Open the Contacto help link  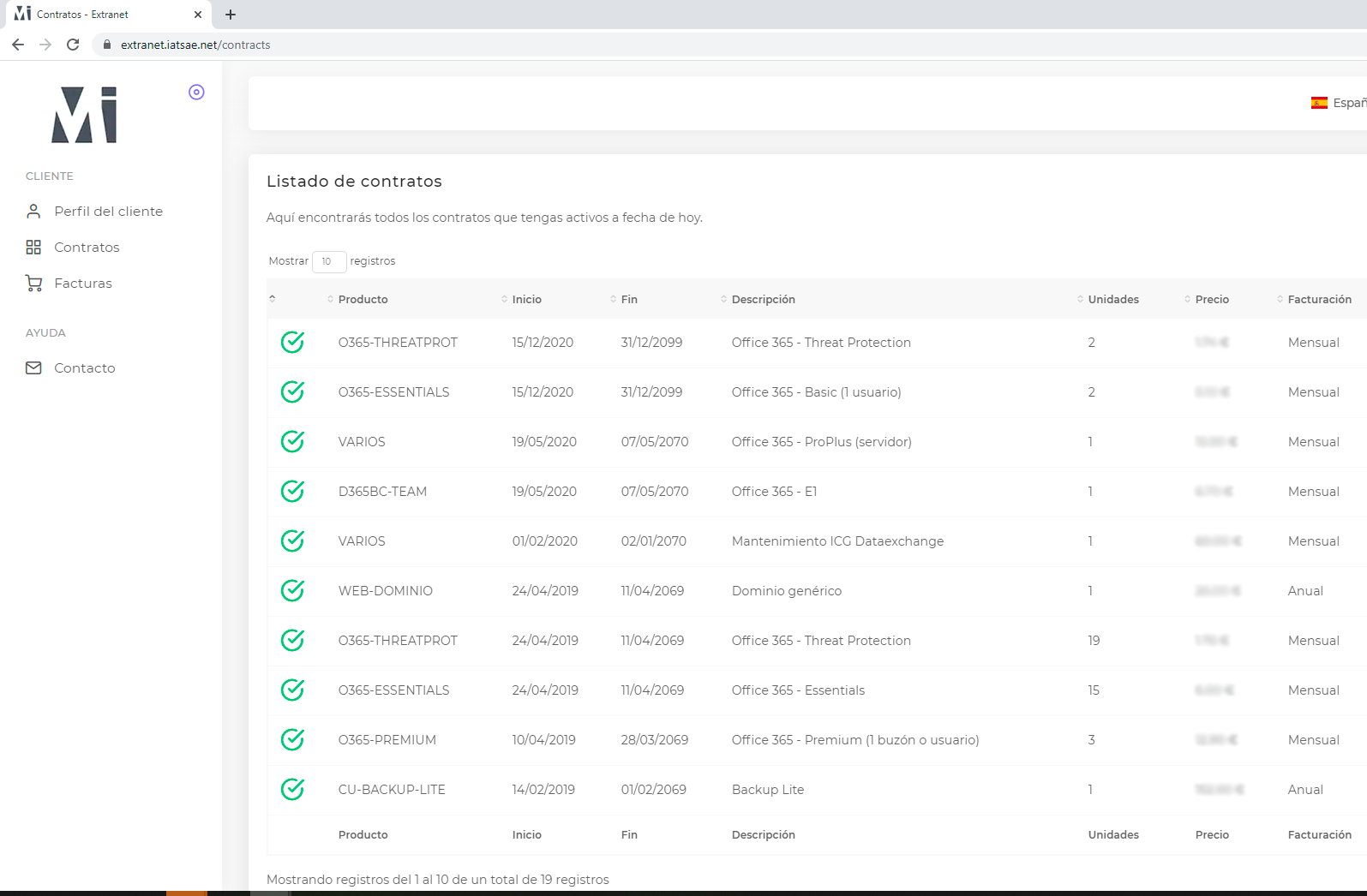(84, 368)
